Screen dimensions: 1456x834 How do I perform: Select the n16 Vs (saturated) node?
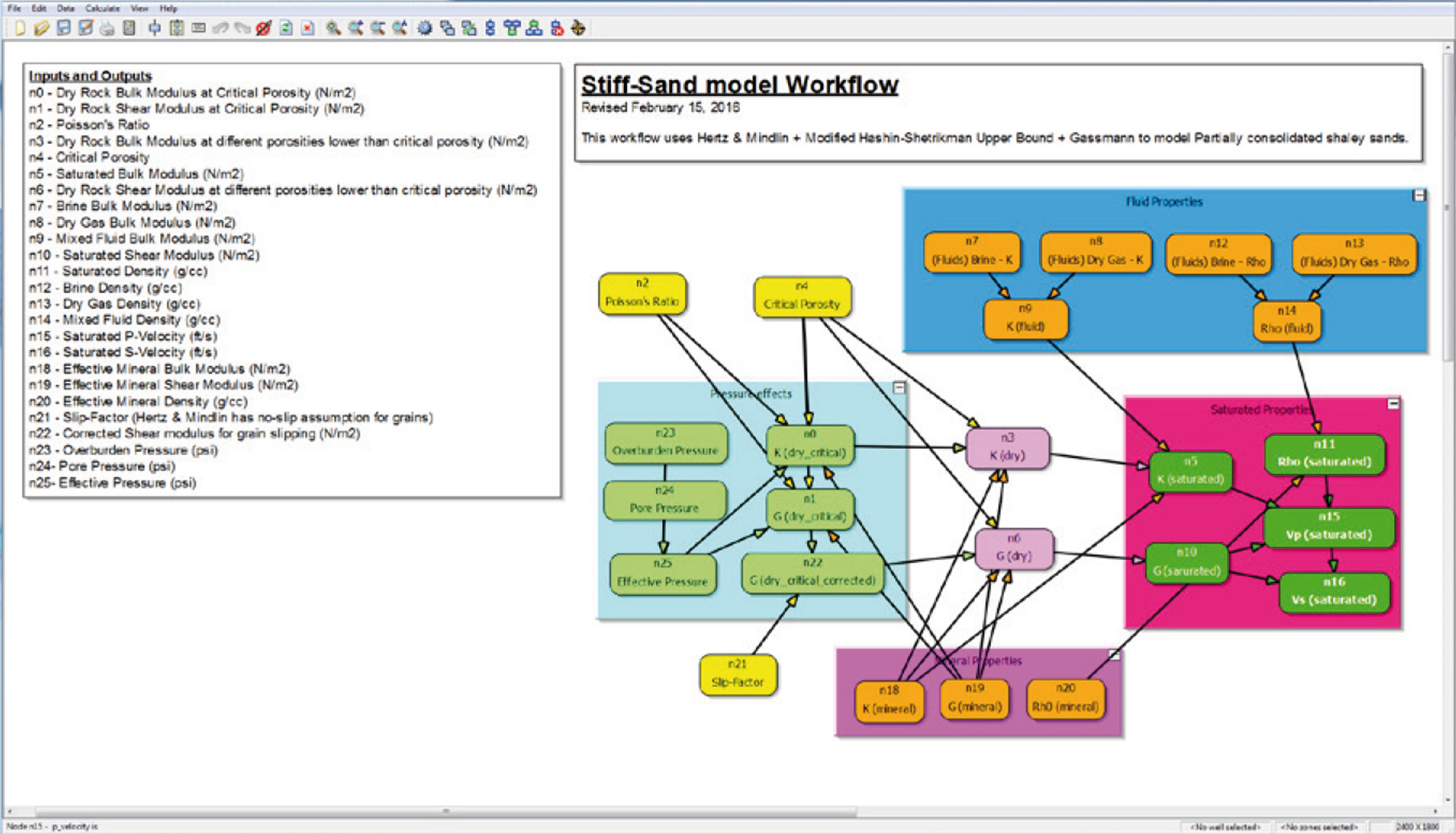tap(1334, 592)
